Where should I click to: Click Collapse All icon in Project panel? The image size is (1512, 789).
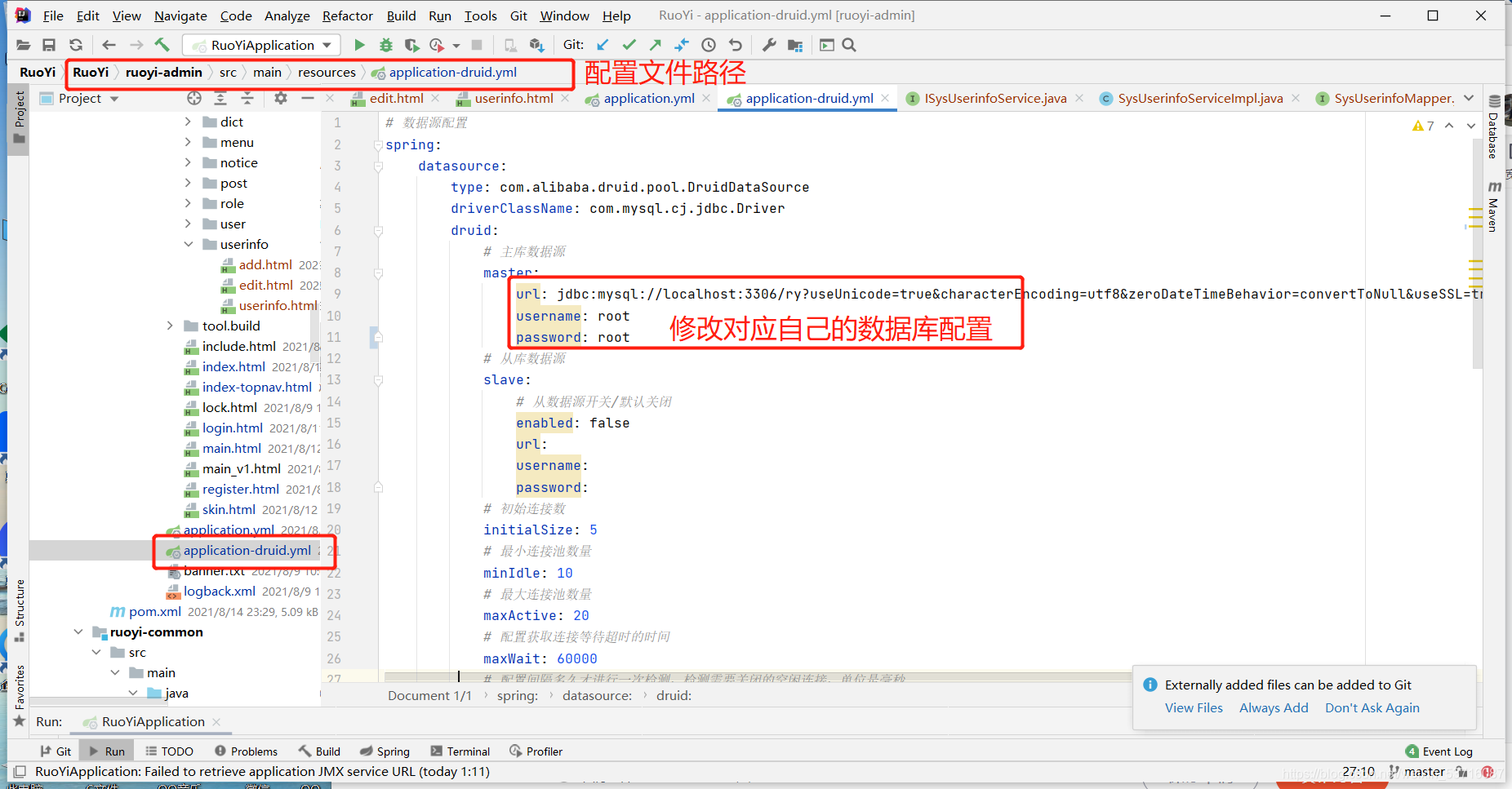247,98
